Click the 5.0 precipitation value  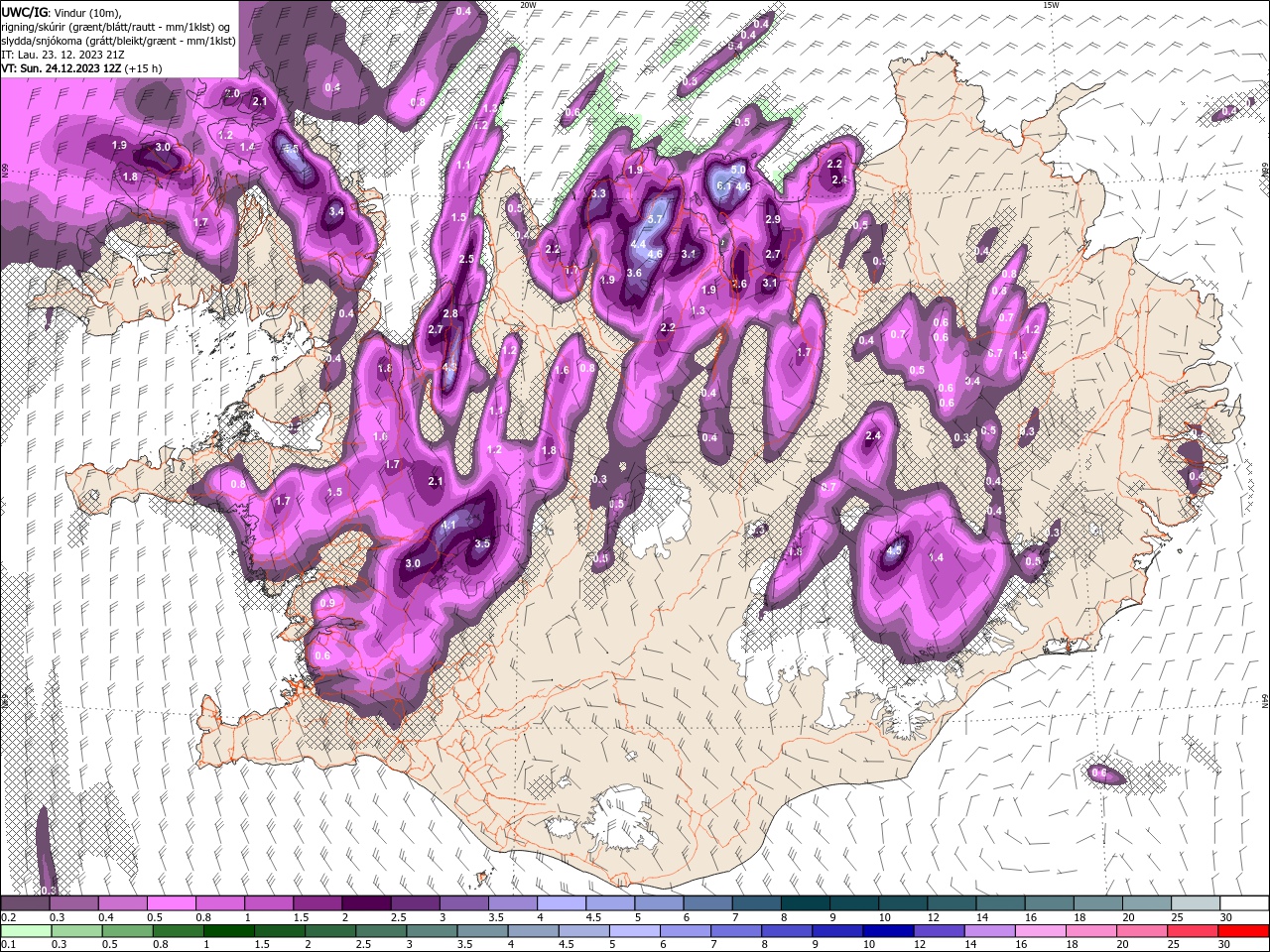tap(738, 171)
